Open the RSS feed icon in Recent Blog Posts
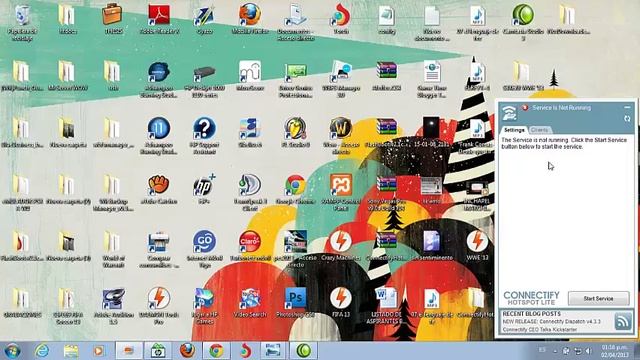The width and height of the screenshot is (640, 360). point(623,321)
